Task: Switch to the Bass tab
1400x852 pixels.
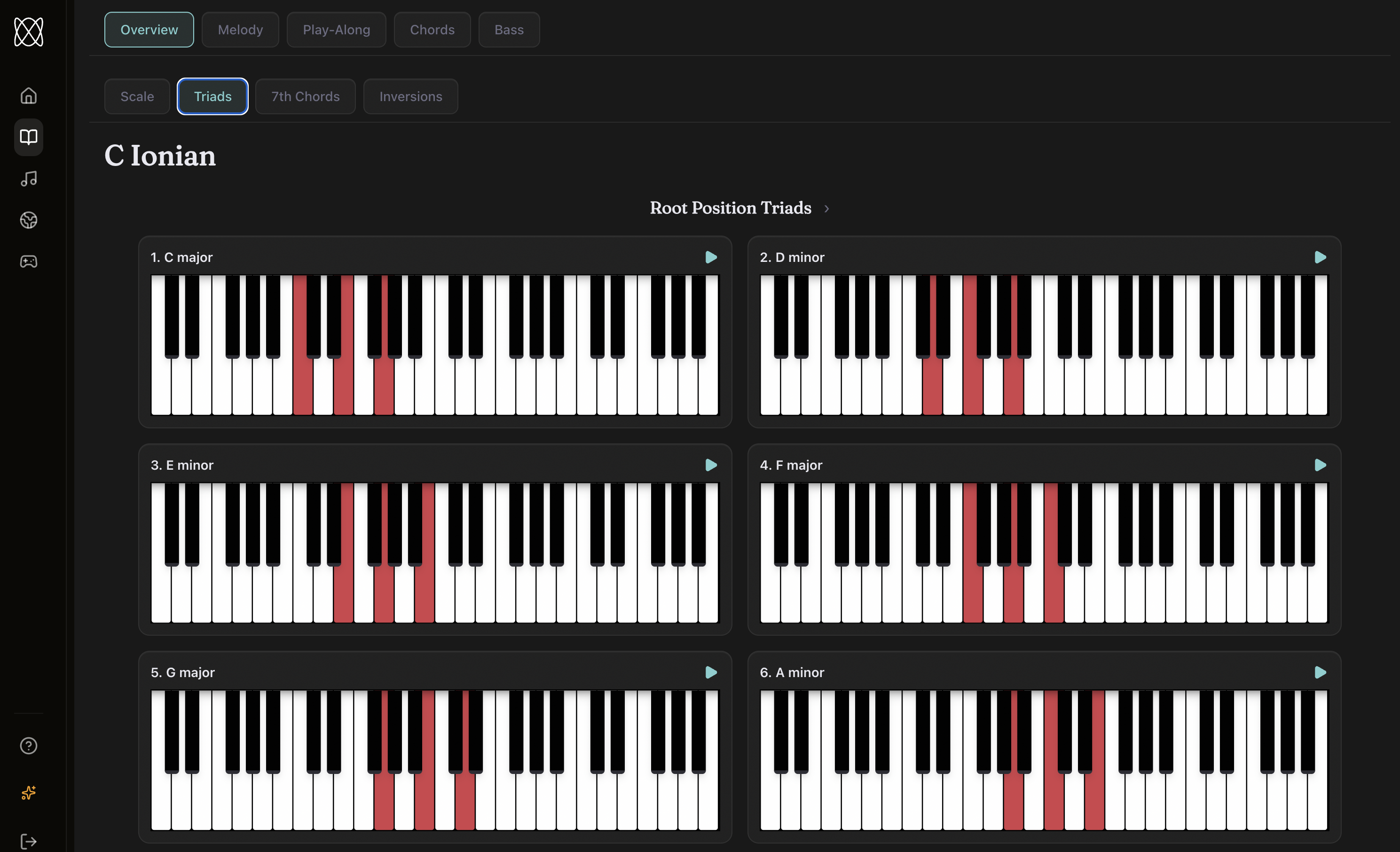Action: pos(509,30)
